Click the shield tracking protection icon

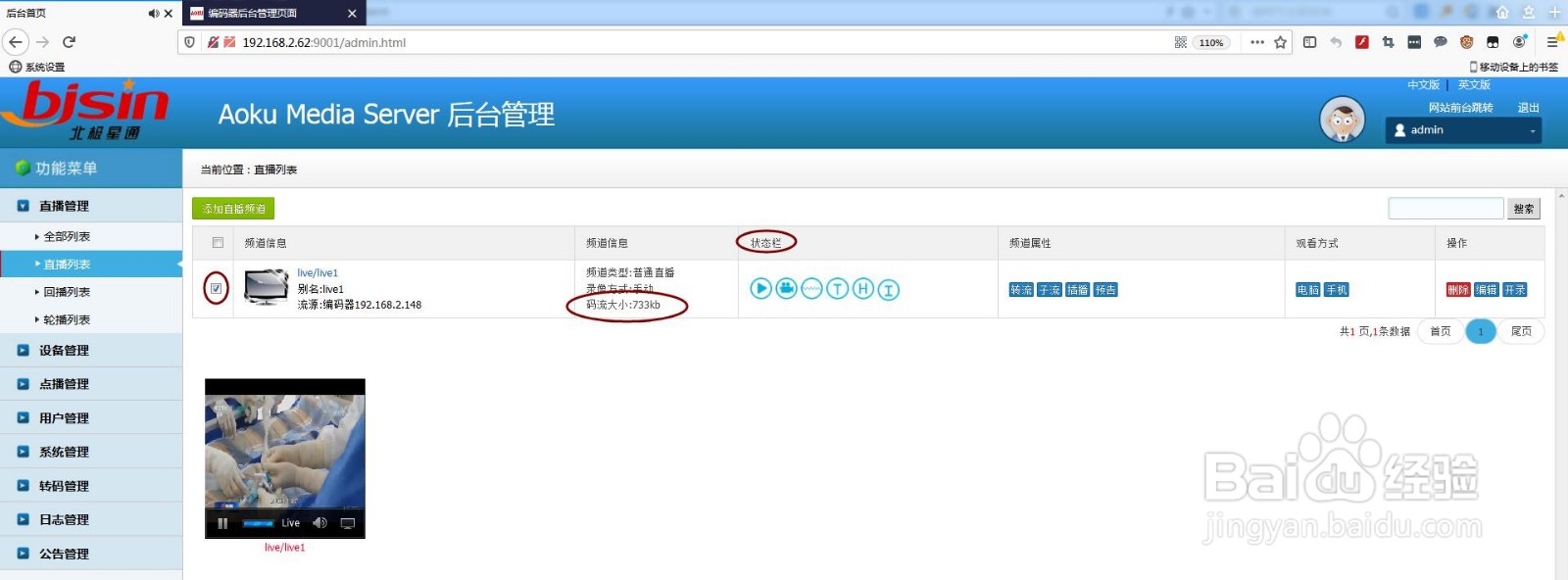(190, 42)
